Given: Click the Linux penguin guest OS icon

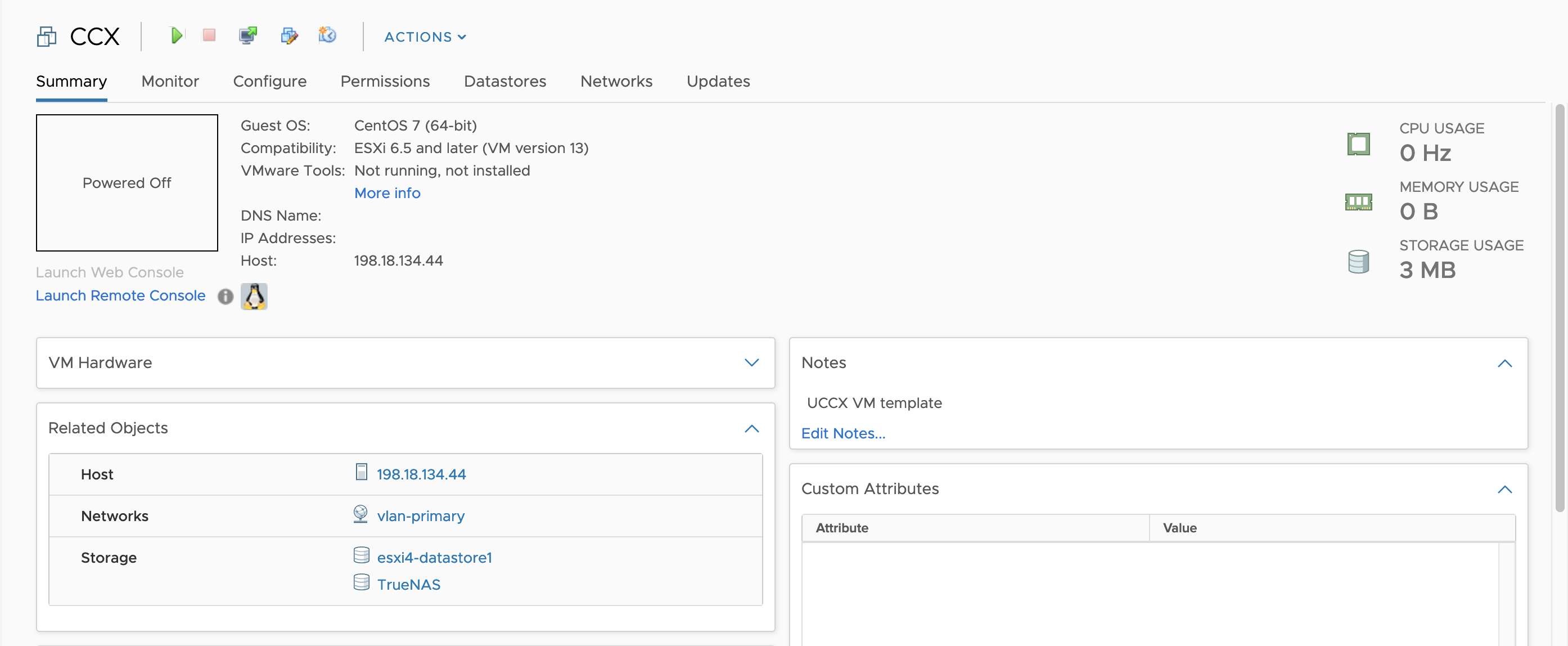Looking at the screenshot, I should pos(254,297).
